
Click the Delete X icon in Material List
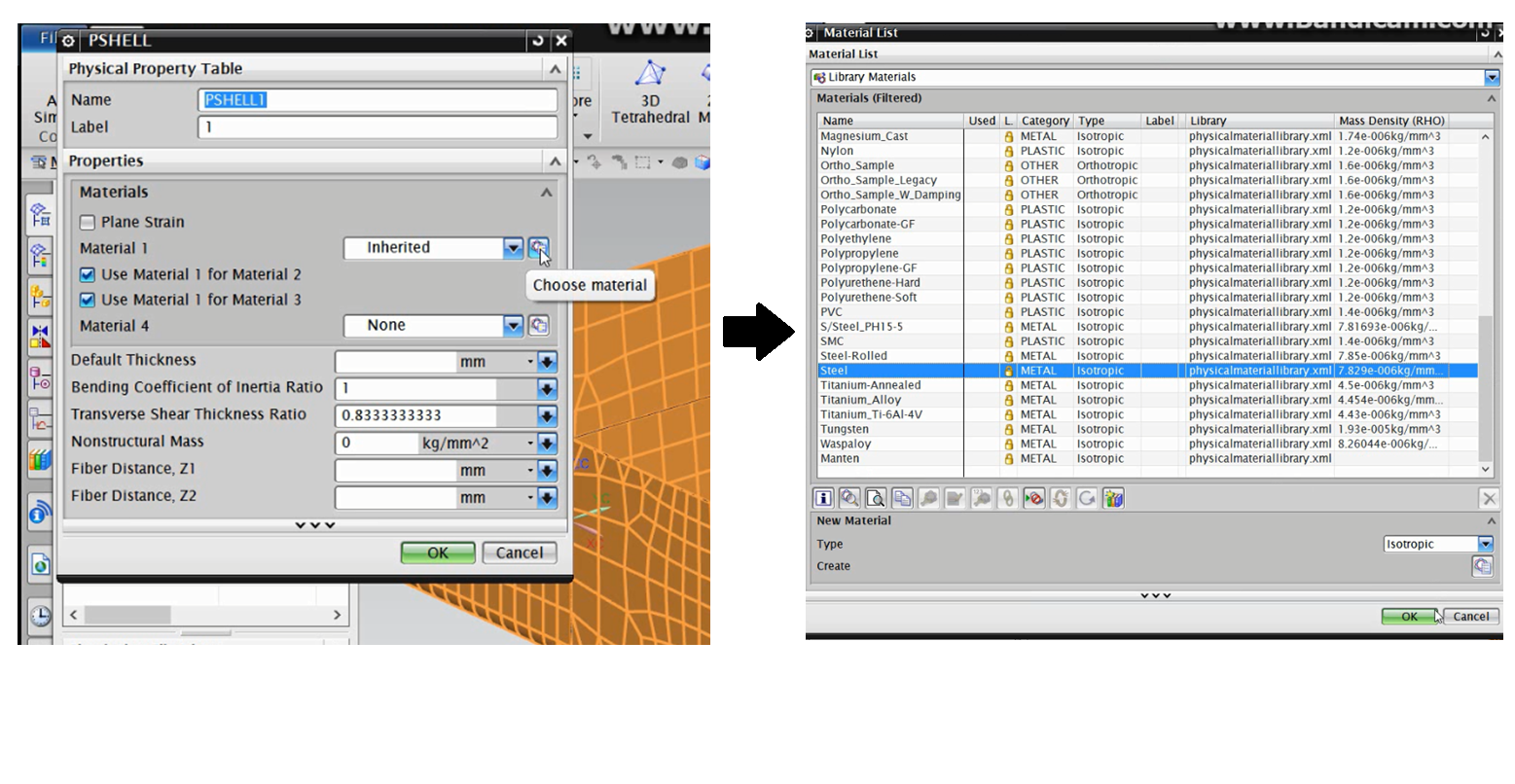click(1489, 498)
